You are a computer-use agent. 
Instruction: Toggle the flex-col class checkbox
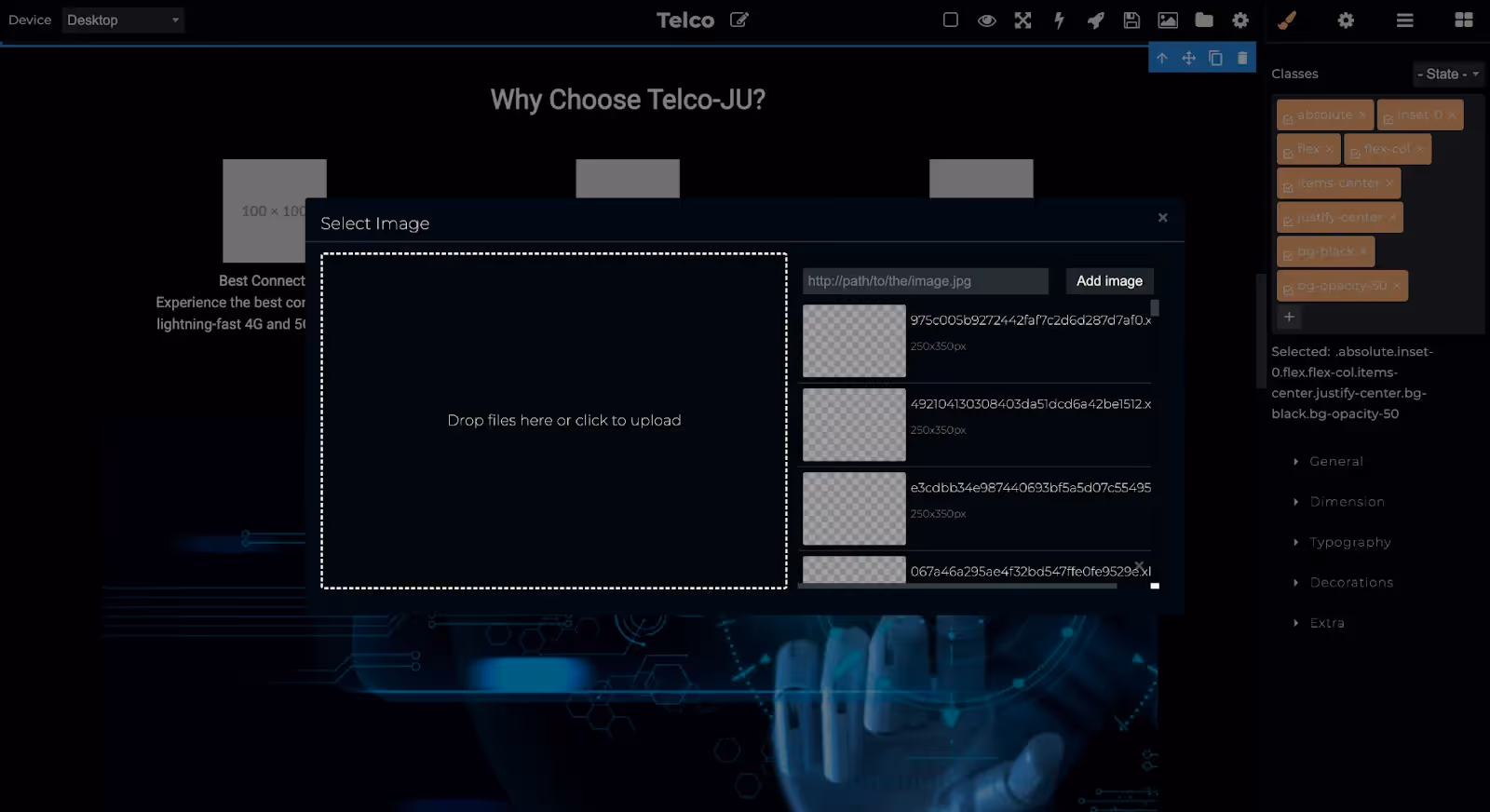coord(1355,154)
